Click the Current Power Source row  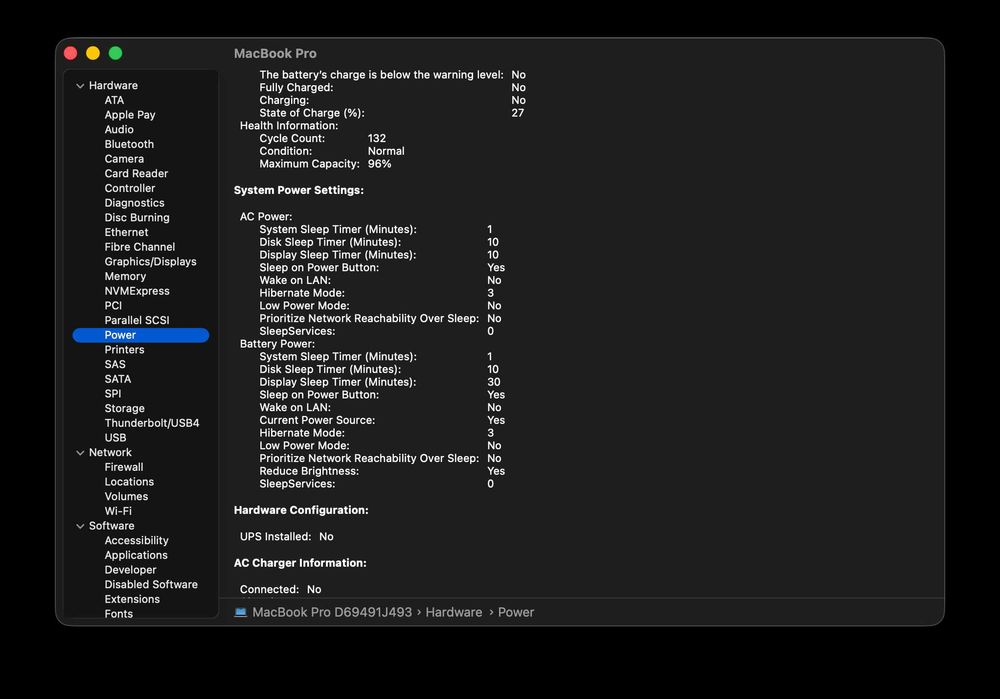coord(382,420)
